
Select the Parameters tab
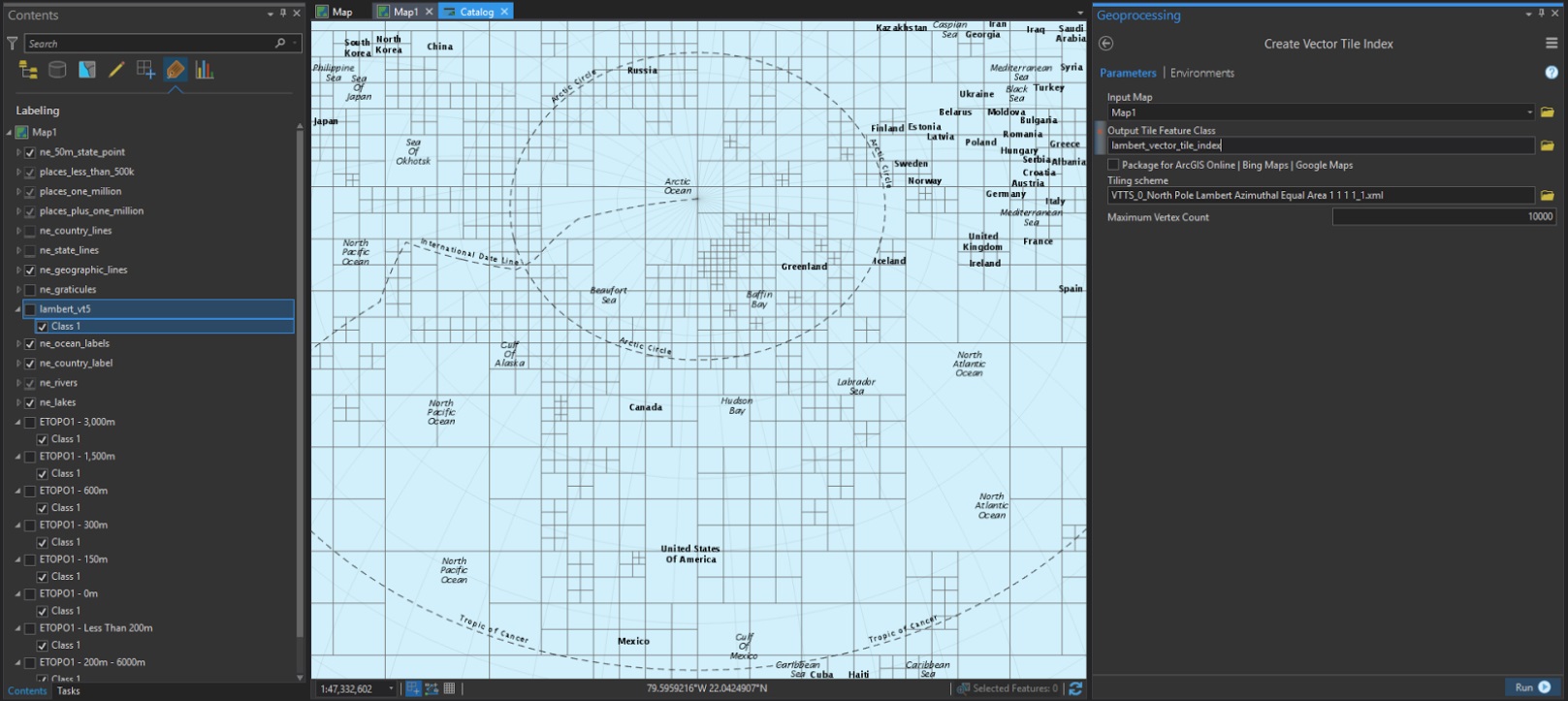1128,73
